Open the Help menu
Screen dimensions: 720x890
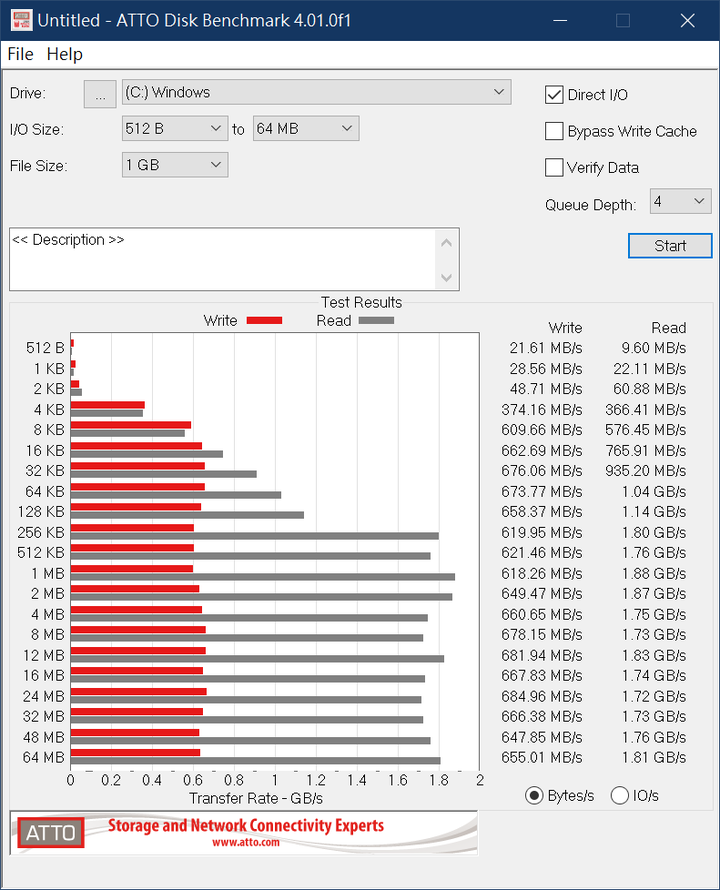65,54
